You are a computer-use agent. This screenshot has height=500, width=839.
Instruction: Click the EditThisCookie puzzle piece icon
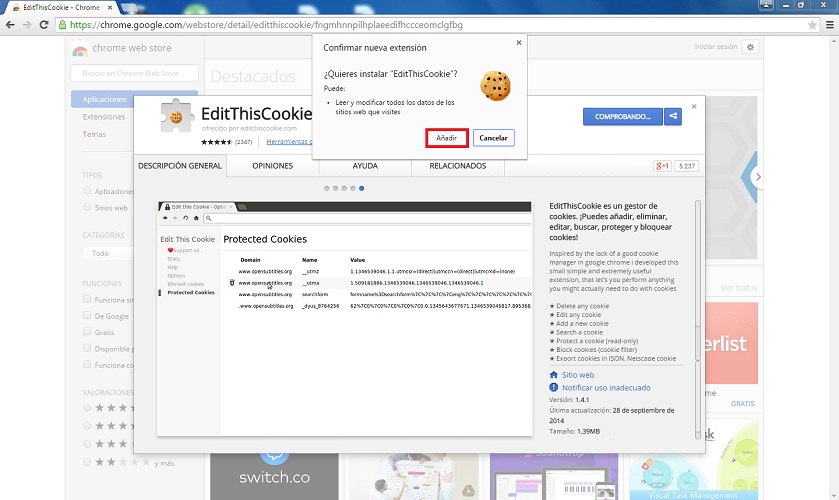pyautogui.click(x=176, y=116)
